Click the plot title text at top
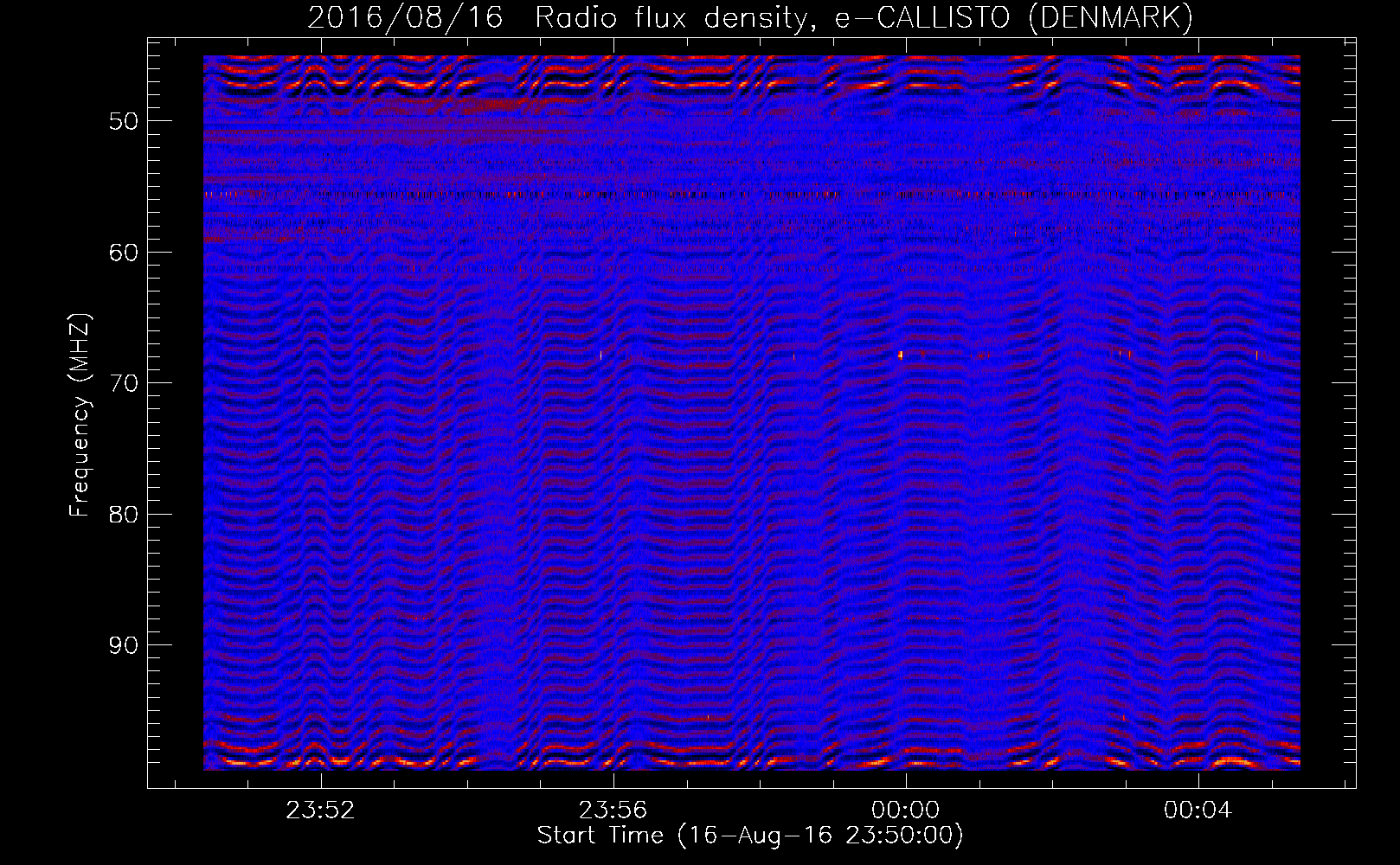The height and width of the screenshot is (865, 1400). [x=749, y=17]
